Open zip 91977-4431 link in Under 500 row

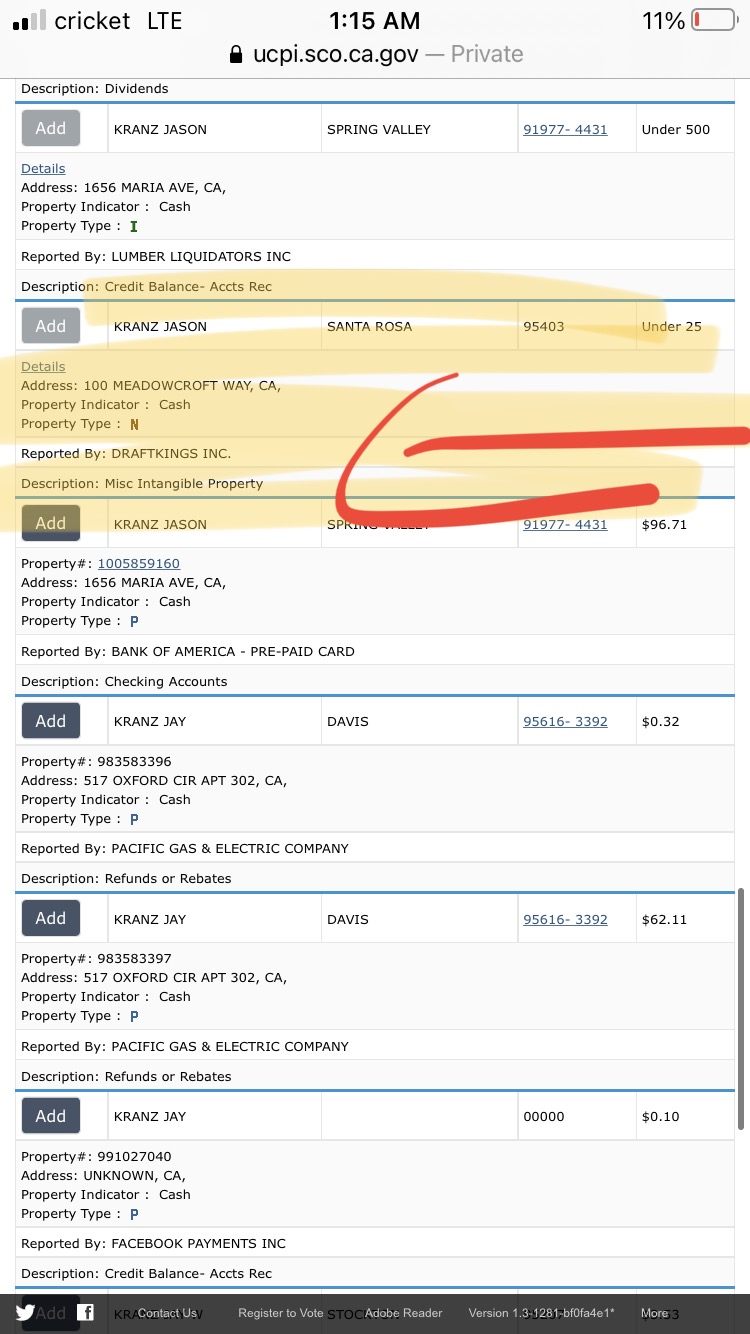point(565,129)
